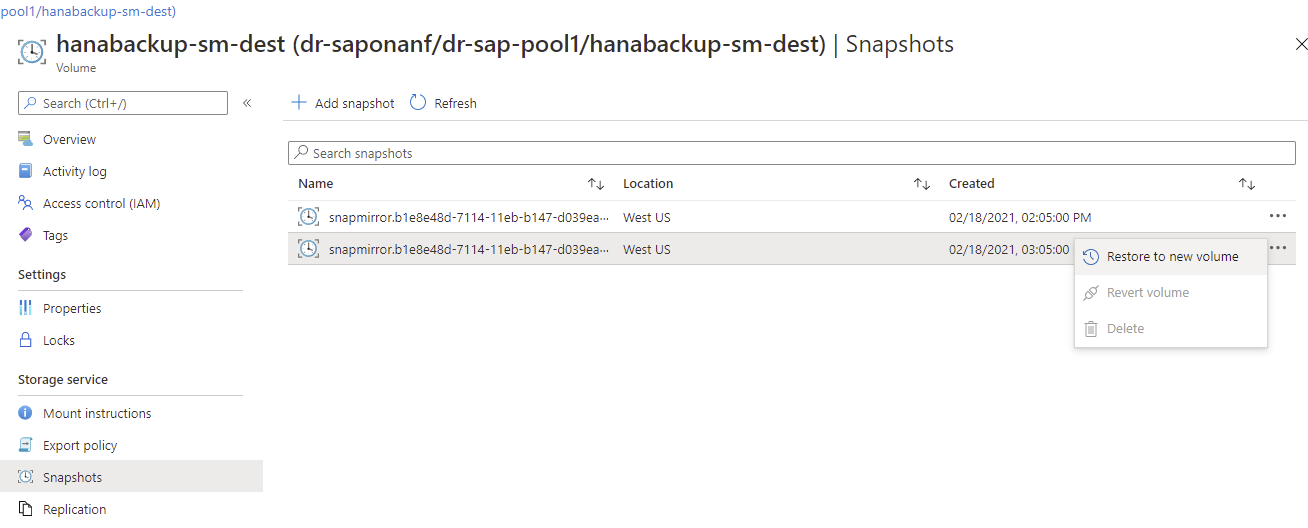Screen dimensions: 1308x528
Task: Sort snapshots by Name column arrows
Action: (596, 184)
